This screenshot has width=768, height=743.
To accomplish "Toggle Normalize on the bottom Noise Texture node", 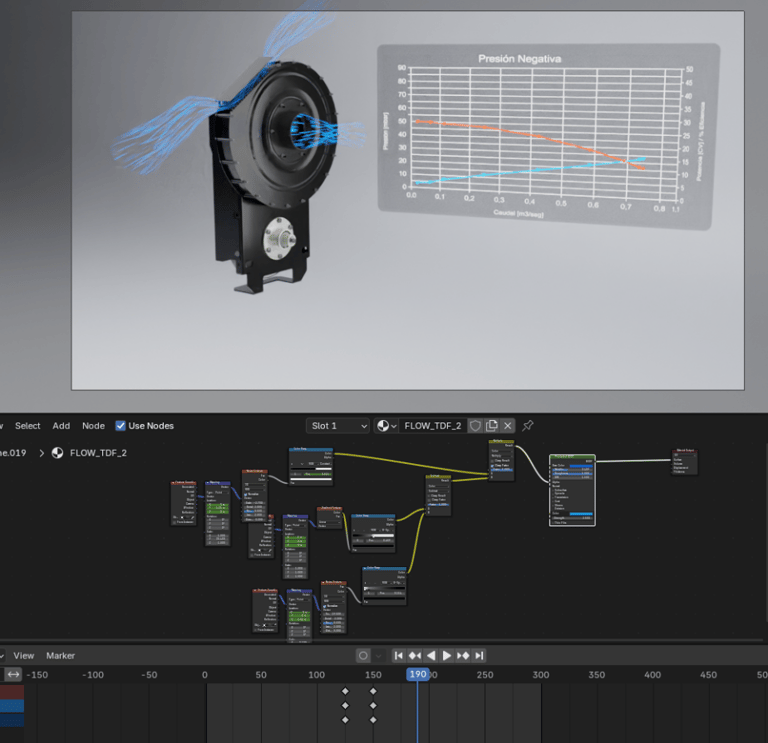I will point(325,605).
